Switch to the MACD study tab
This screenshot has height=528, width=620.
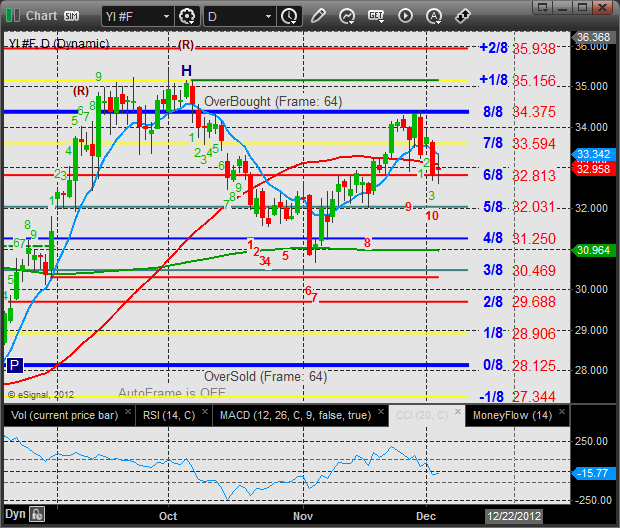(x=295, y=415)
